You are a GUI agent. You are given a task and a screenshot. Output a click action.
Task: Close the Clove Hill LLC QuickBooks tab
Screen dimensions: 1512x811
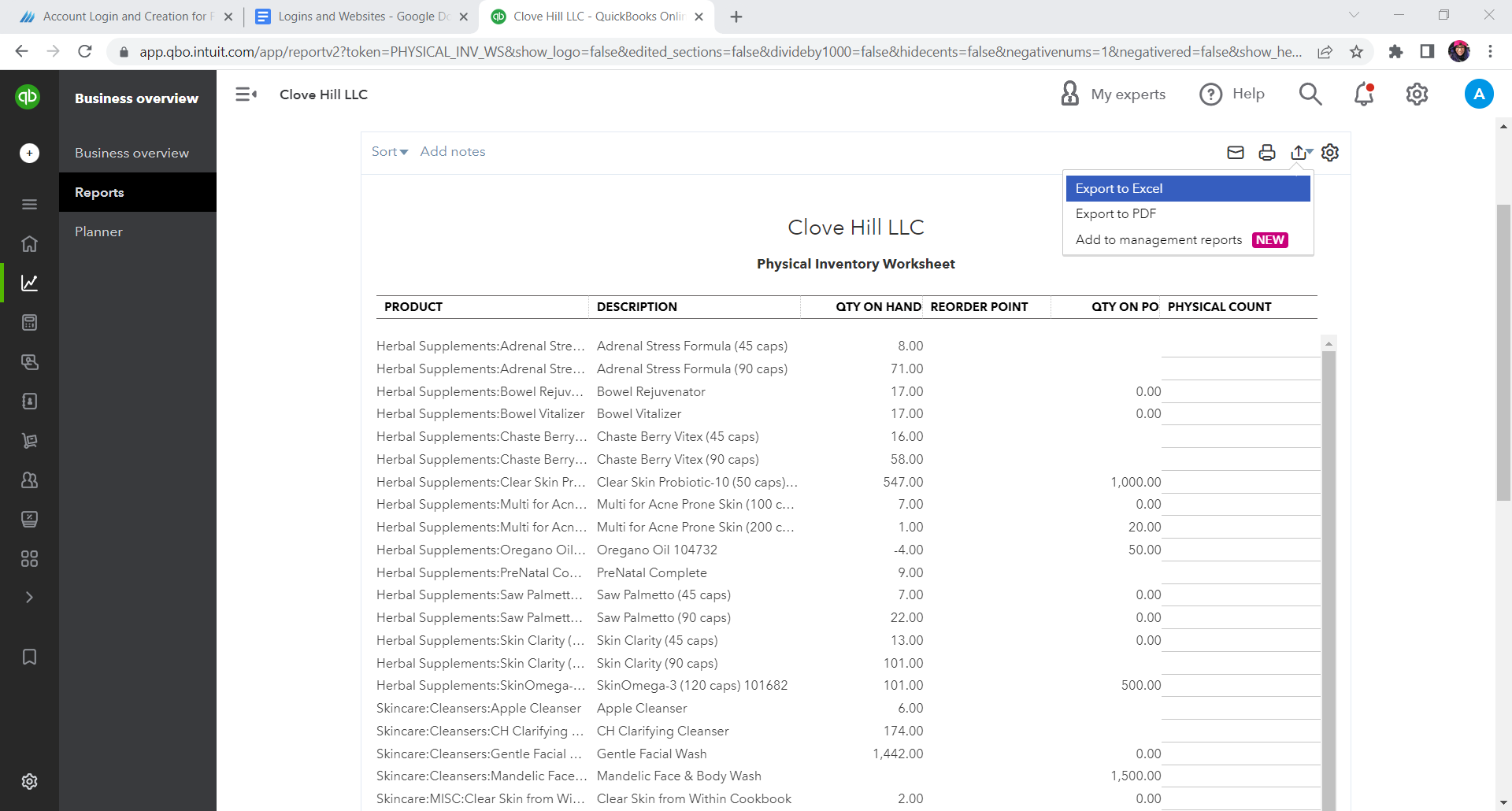699,17
